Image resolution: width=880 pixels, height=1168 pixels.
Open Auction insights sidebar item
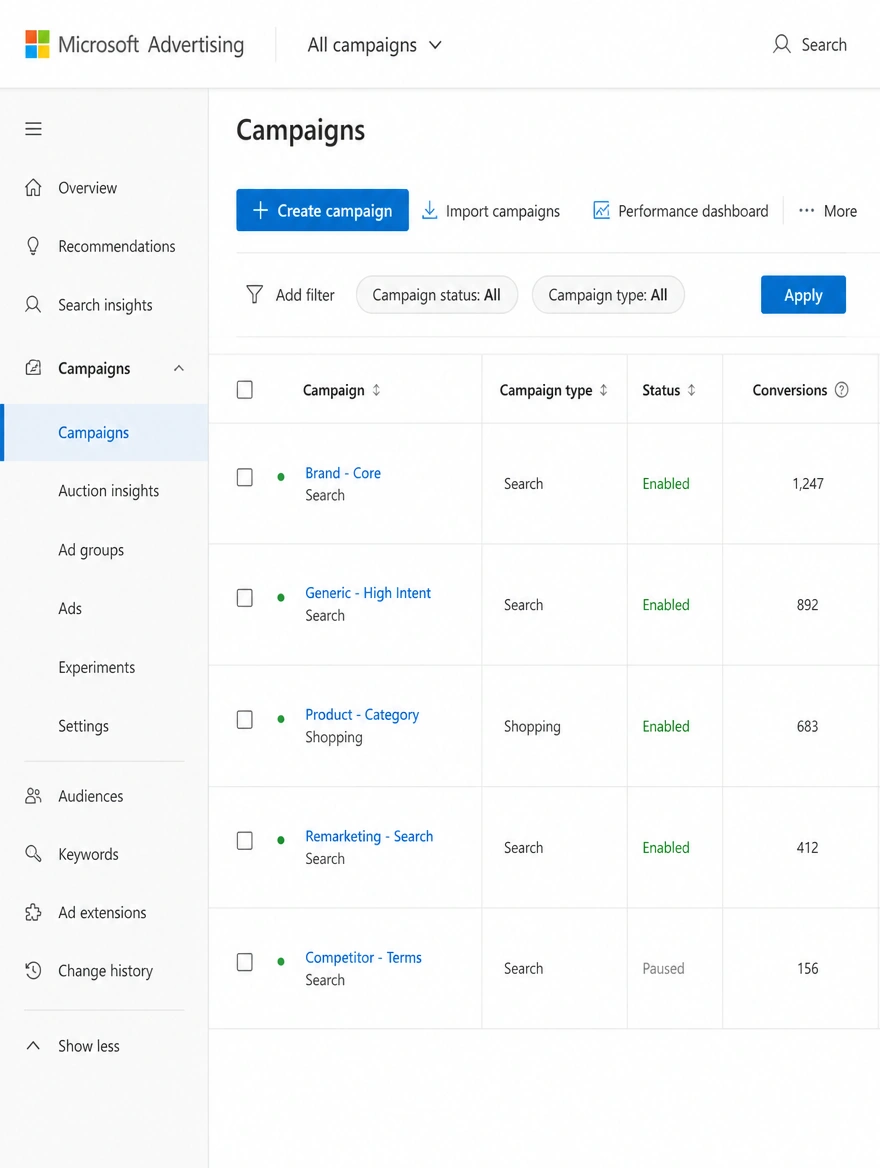coord(109,491)
